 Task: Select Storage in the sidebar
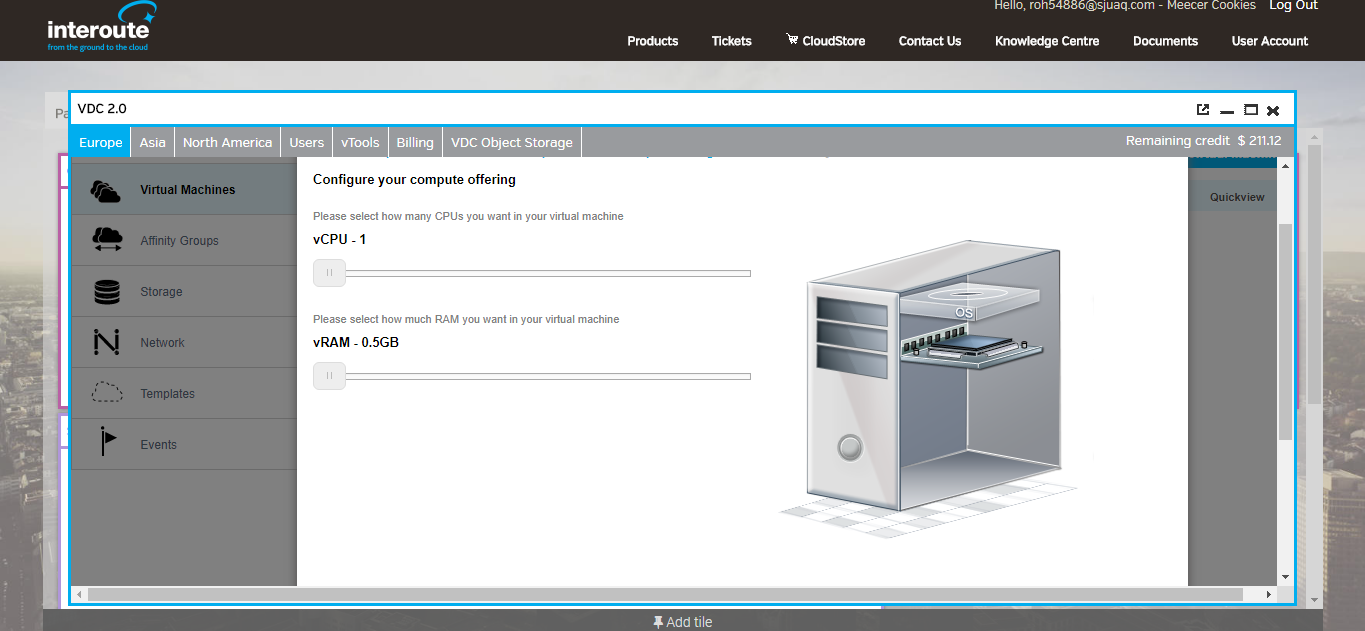[x=184, y=291]
